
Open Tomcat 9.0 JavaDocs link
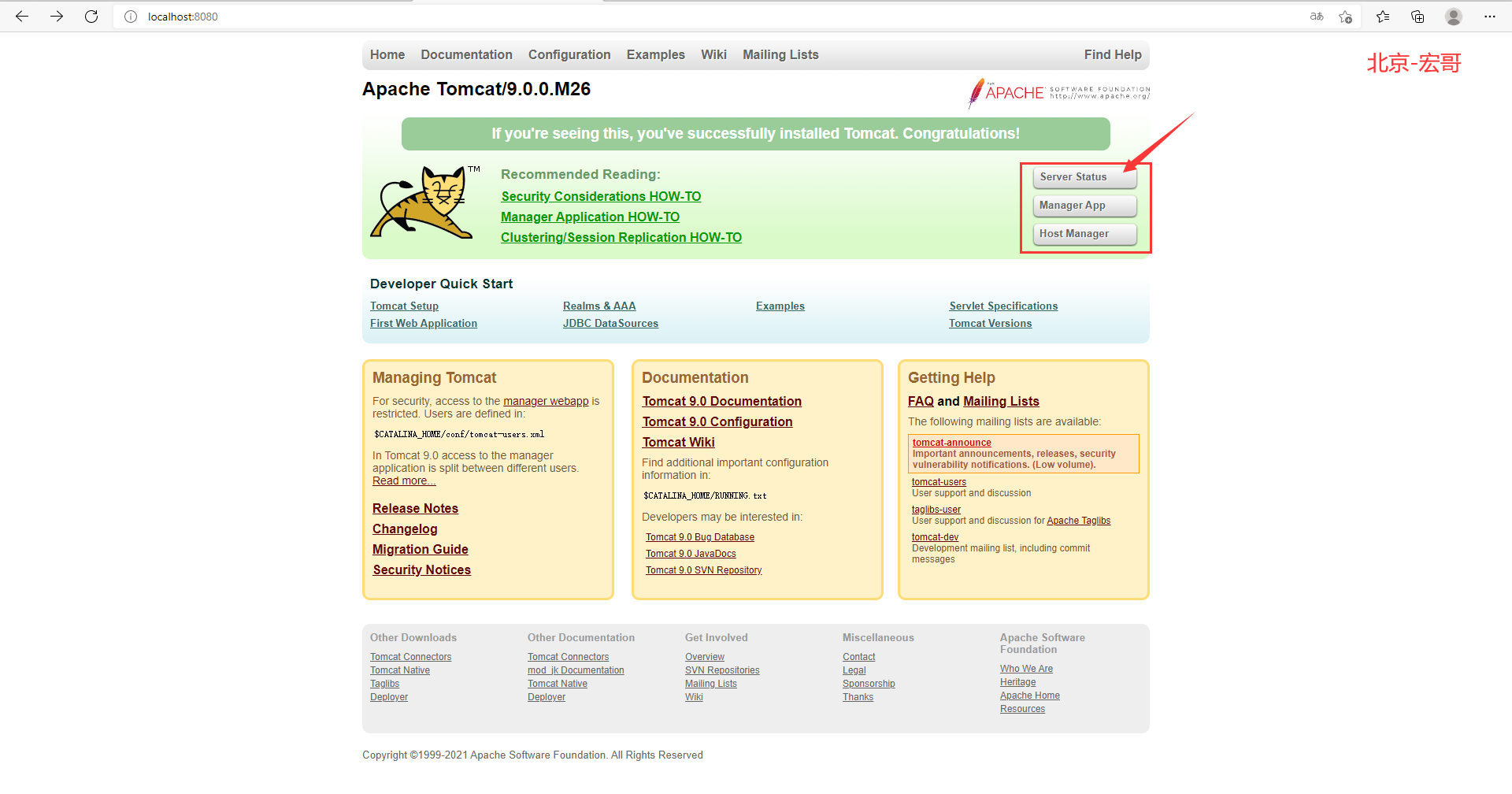[691, 554]
